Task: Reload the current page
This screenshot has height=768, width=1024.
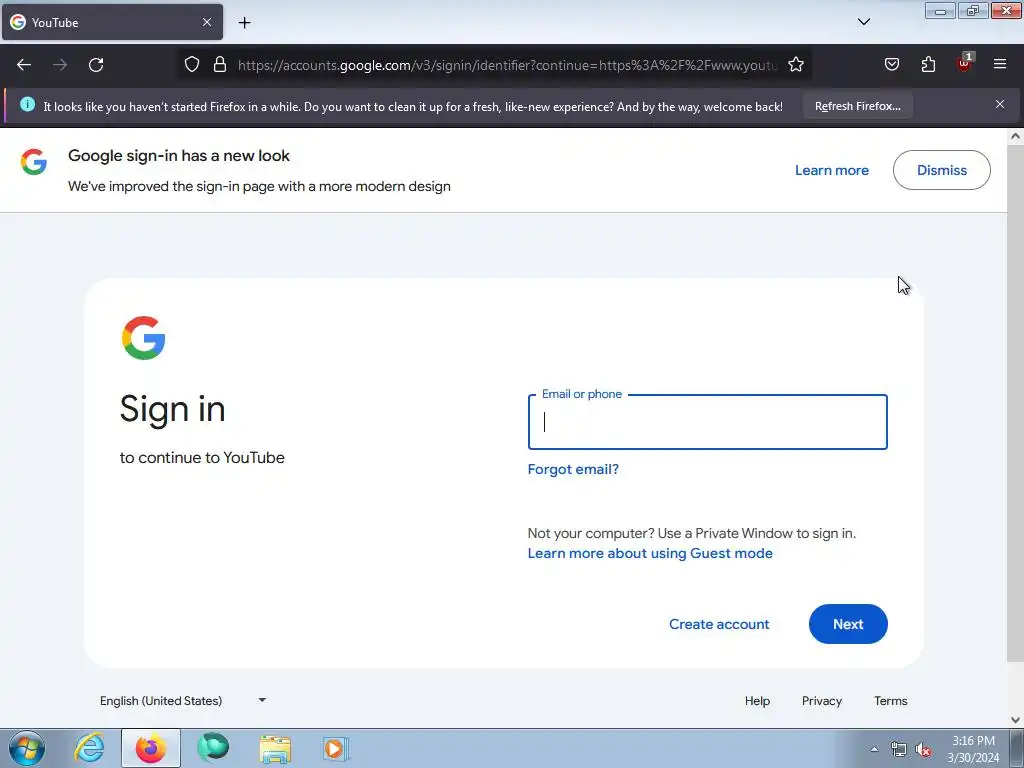Action: pos(96,65)
